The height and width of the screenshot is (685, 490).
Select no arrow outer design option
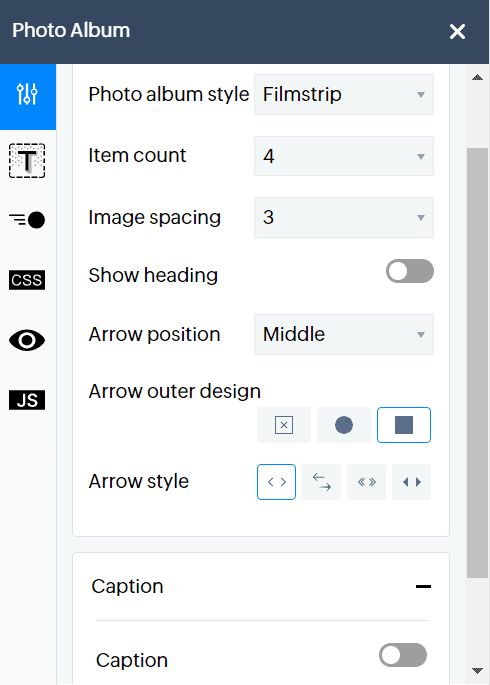click(x=284, y=425)
